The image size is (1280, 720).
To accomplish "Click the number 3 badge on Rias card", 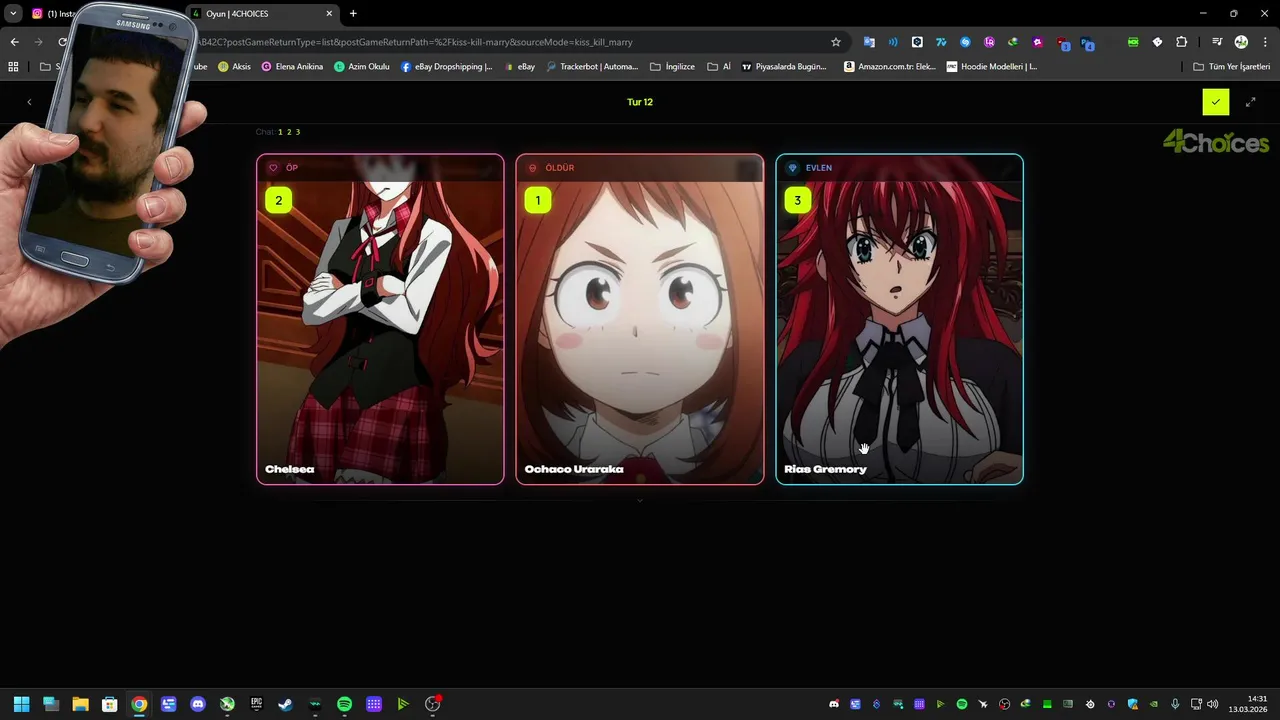I will 797,200.
